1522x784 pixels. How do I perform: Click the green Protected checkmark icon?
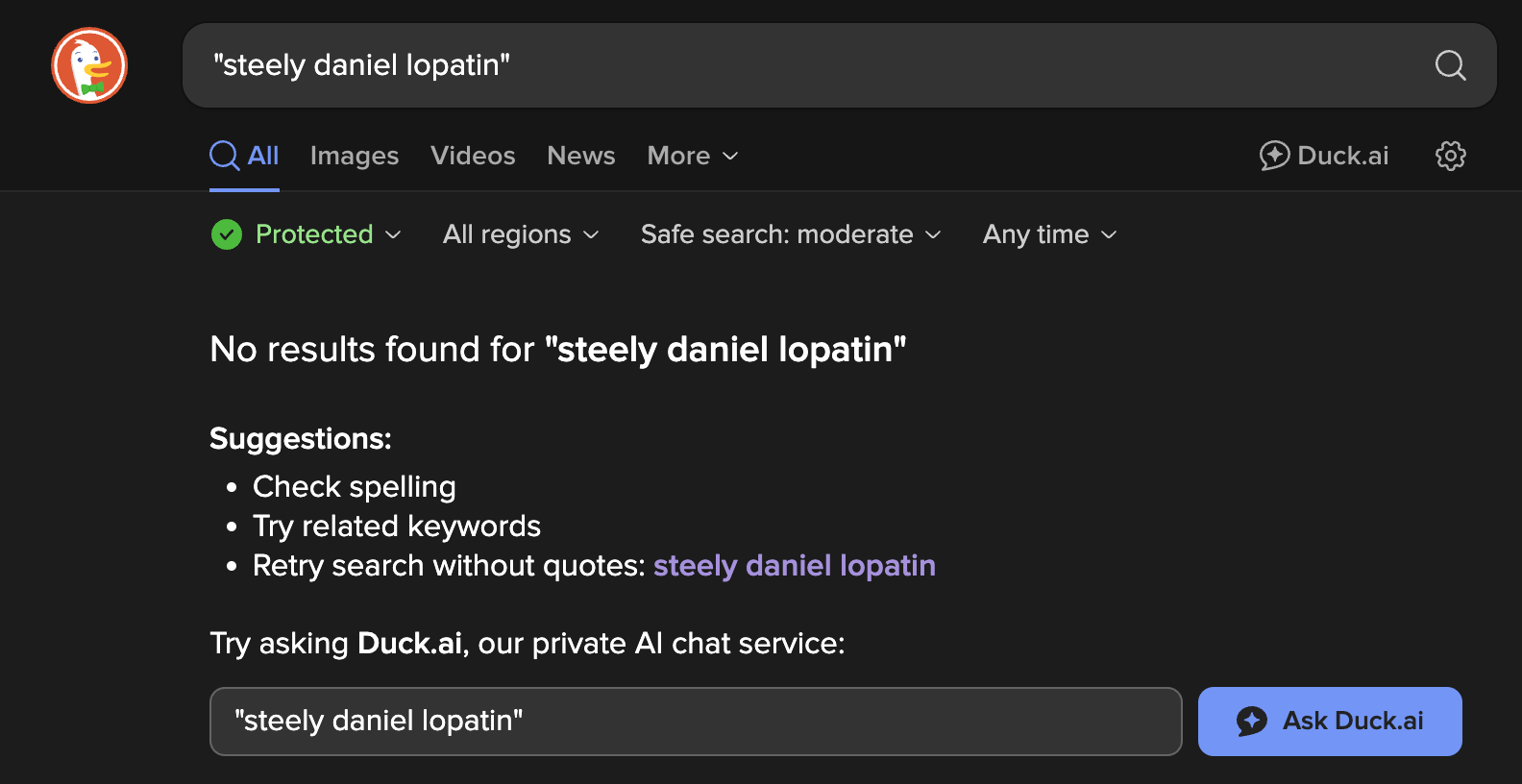pyautogui.click(x=227, y=234)
